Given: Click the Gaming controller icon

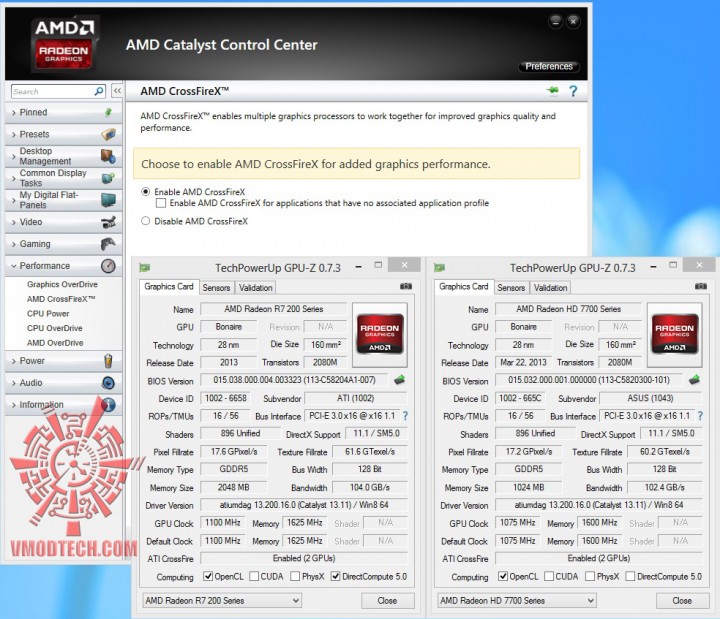Looking at the screenshot, I should [108, 244].
